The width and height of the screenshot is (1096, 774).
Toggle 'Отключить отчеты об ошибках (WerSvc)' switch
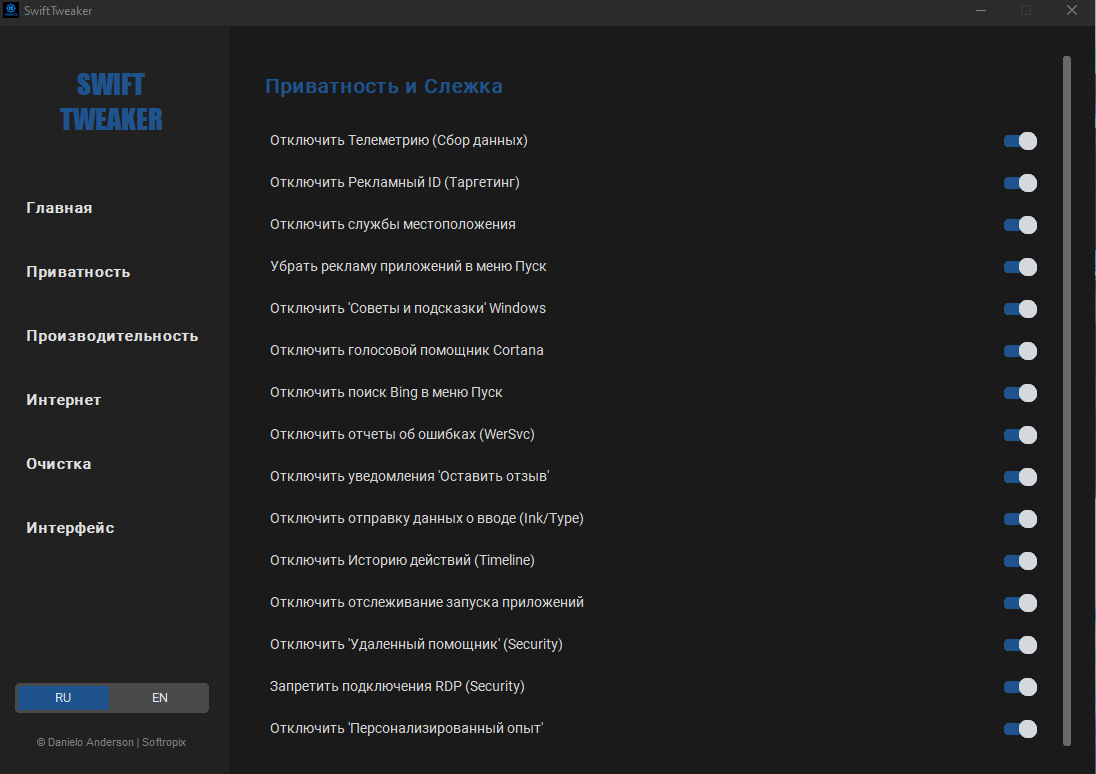click(1020, 435)
